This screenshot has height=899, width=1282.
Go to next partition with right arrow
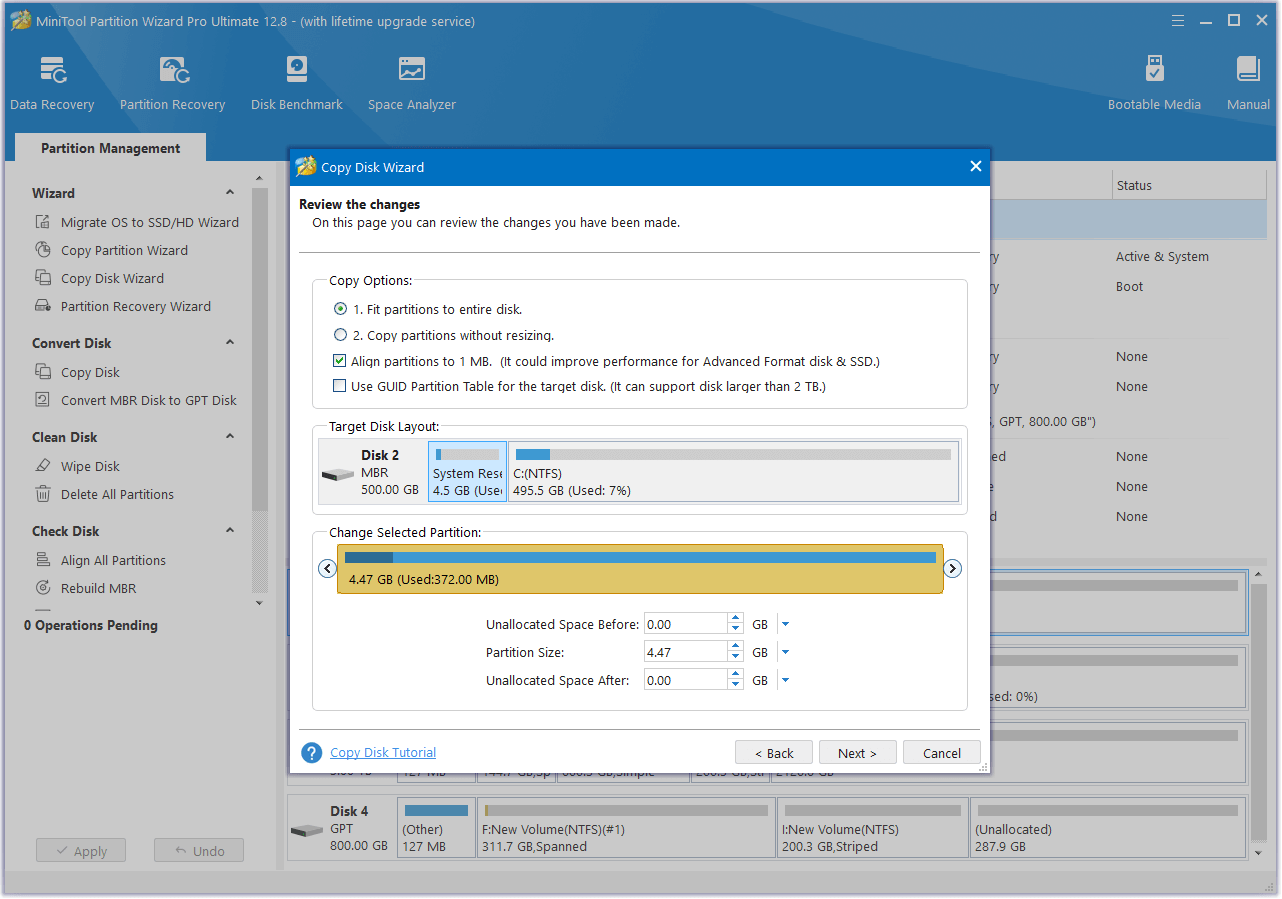[x=953, y=568]
